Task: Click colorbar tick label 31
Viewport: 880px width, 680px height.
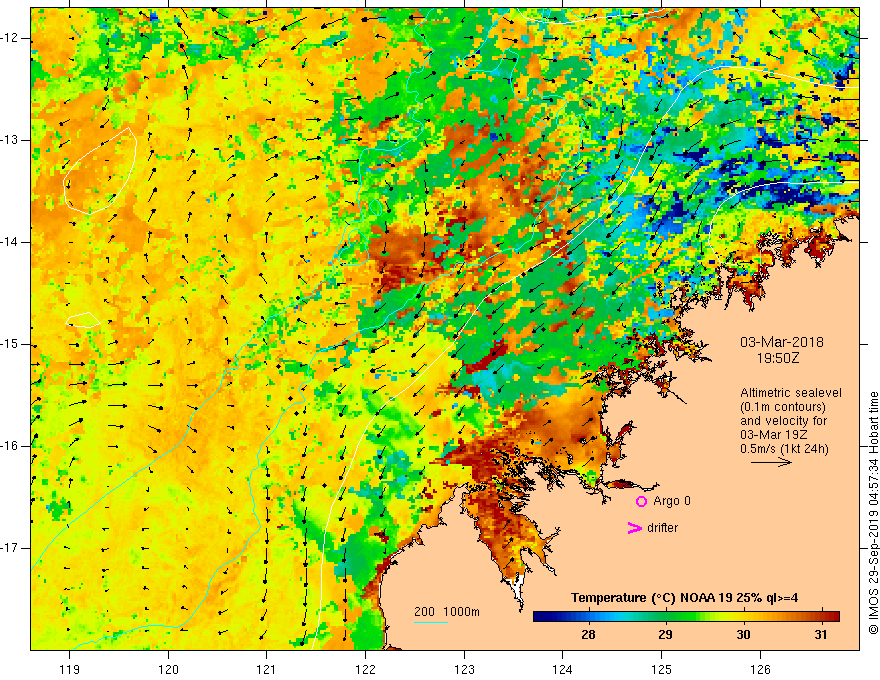Action: click(821, 635)
